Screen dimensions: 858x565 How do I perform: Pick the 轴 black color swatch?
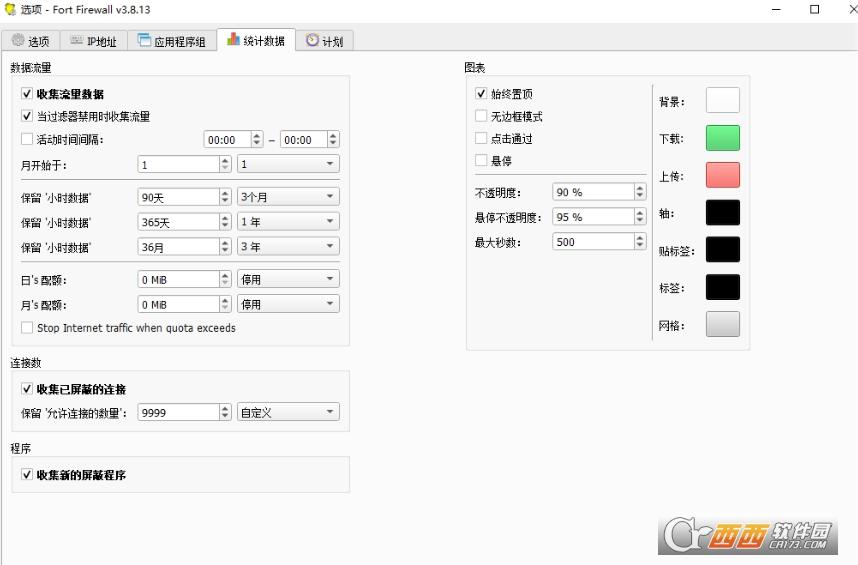click(x=722, y=213)
